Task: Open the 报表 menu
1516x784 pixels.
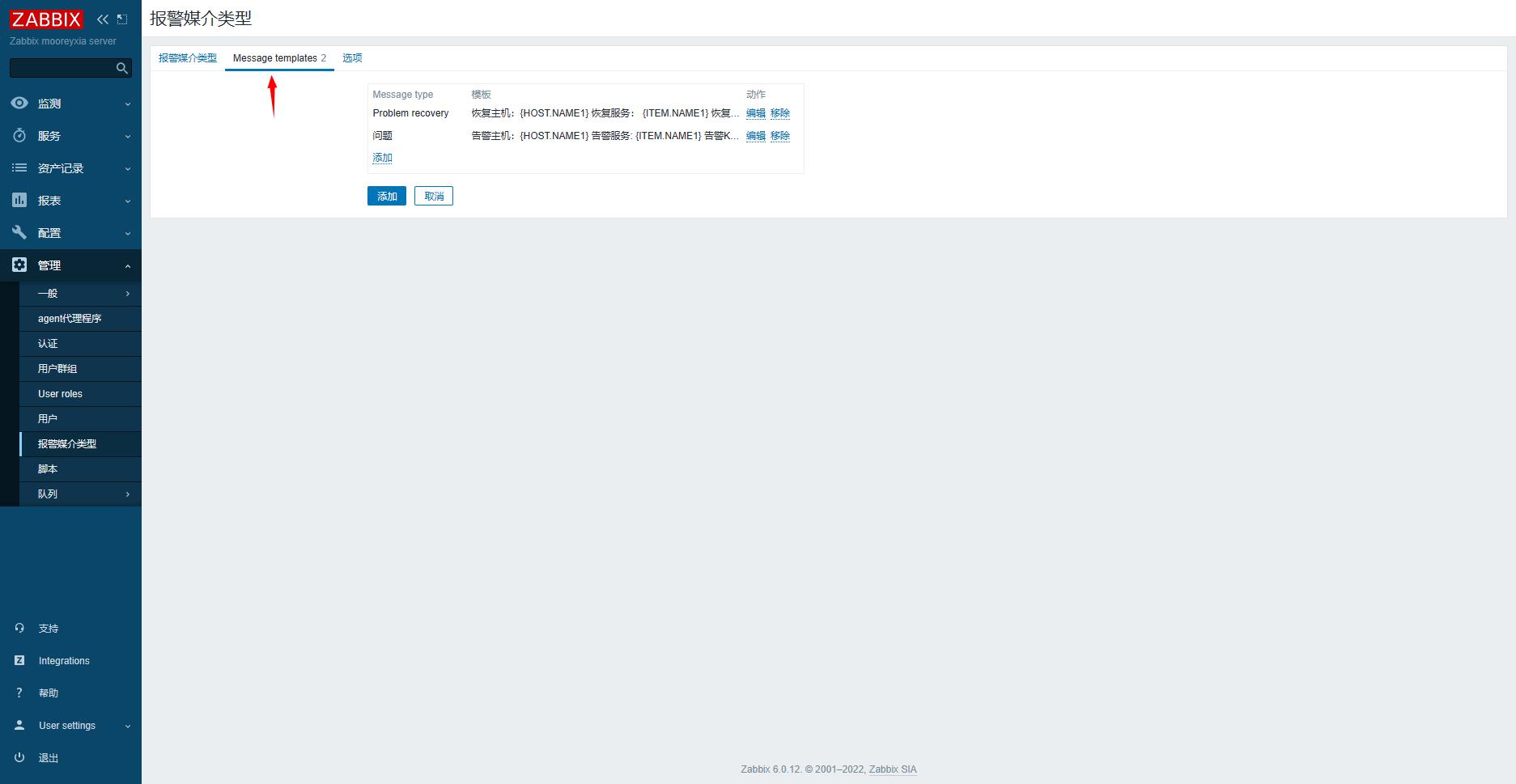Action: point(70,201)
